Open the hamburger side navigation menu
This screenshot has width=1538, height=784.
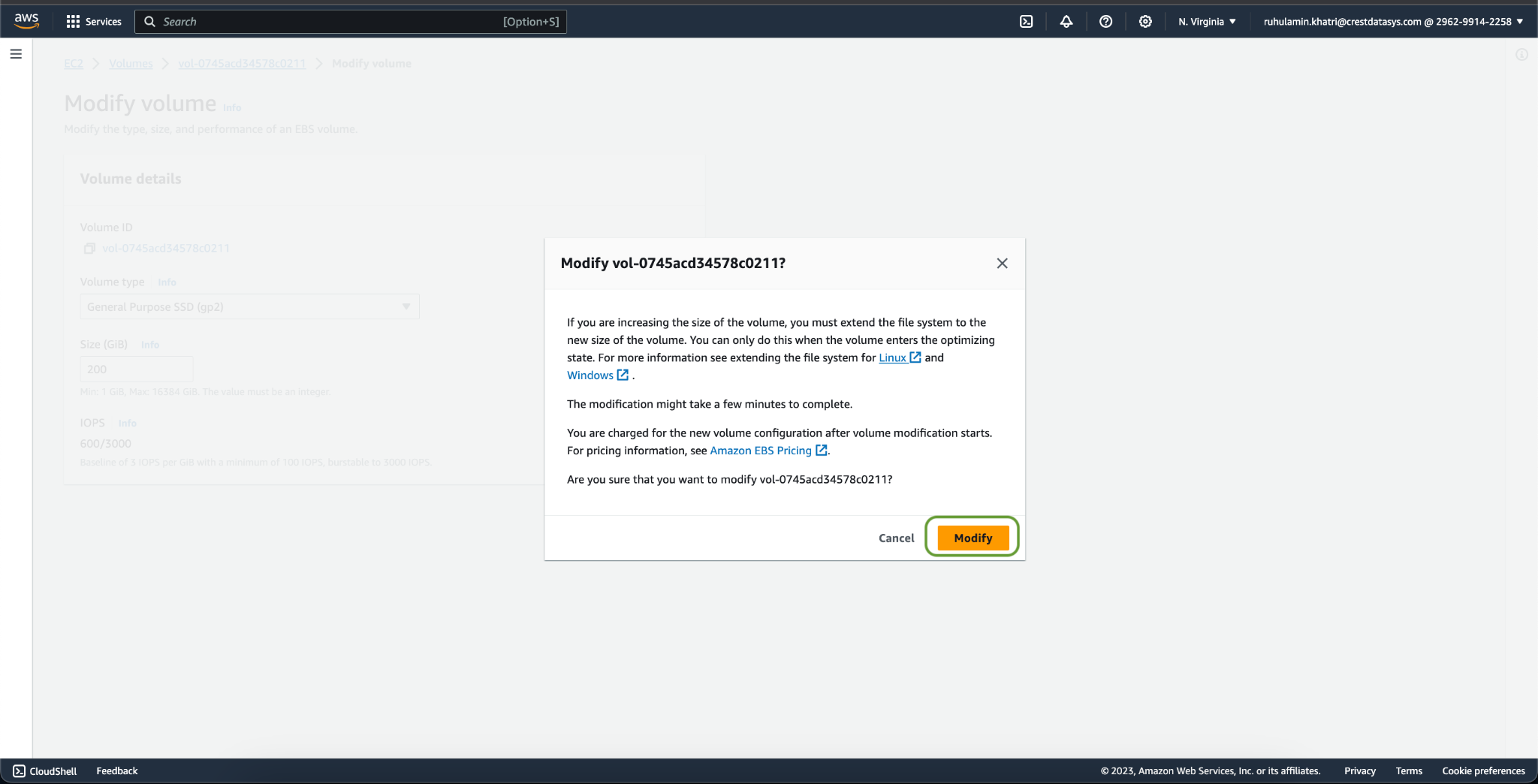(x=16, y=54)
